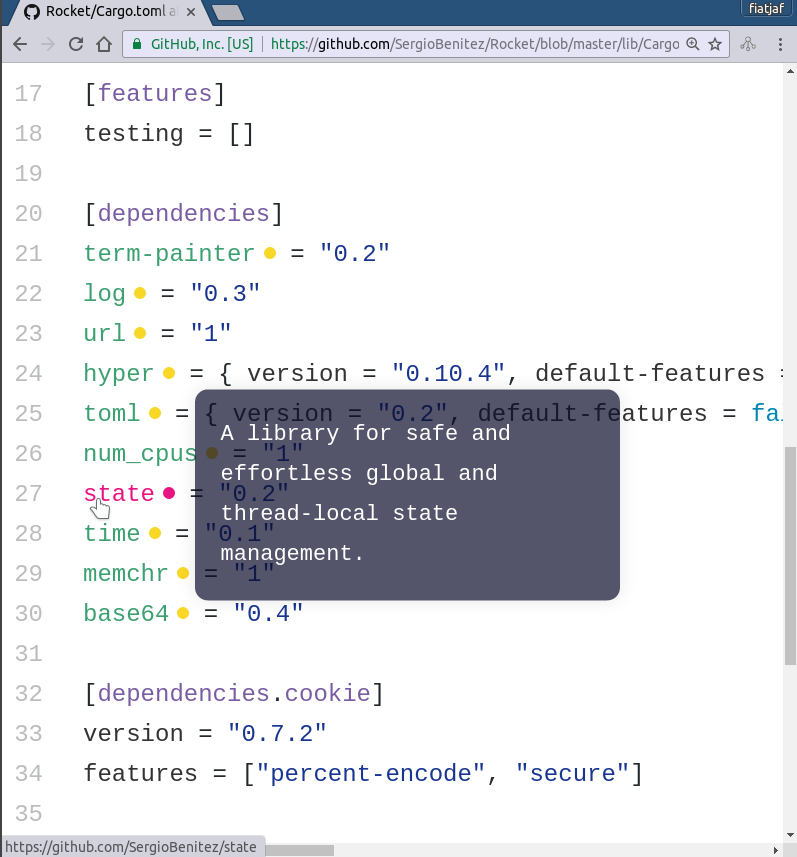
Task: Open the extension icon next to address bar
Action: pos(748,44)
